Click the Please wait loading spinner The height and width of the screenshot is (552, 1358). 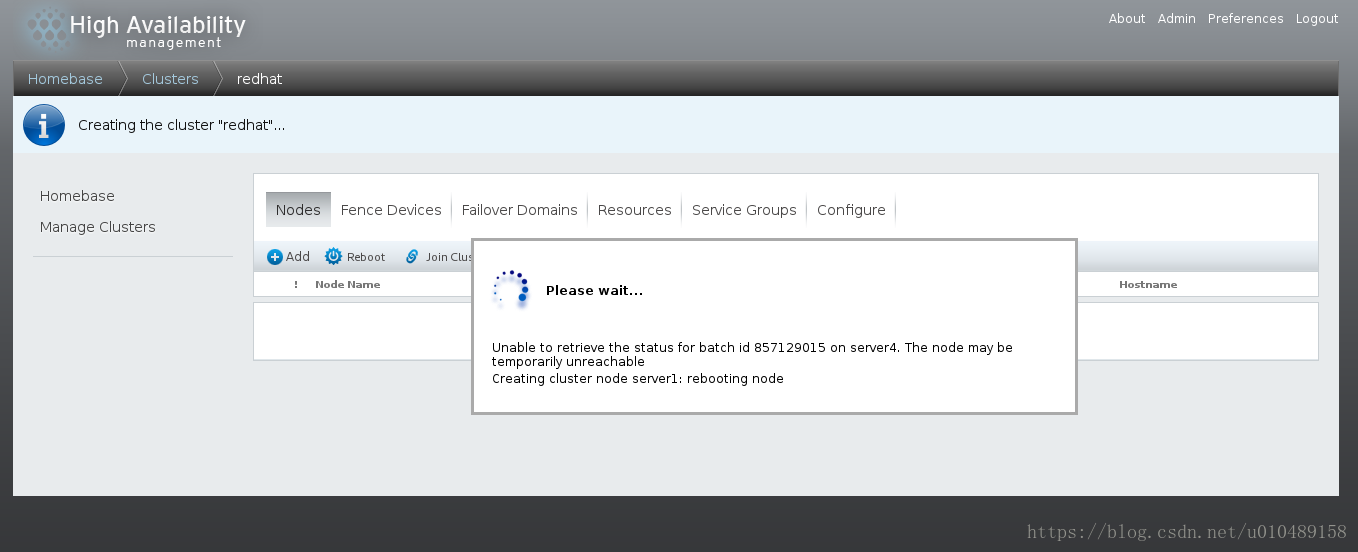pos(510,289)
